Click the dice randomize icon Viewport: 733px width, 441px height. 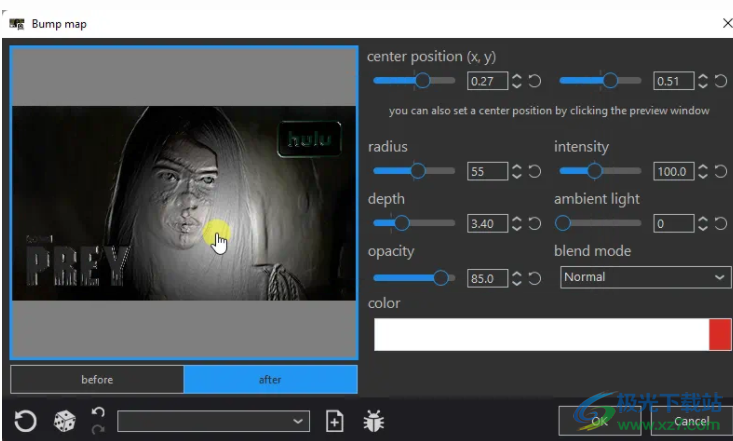[65, 421]
